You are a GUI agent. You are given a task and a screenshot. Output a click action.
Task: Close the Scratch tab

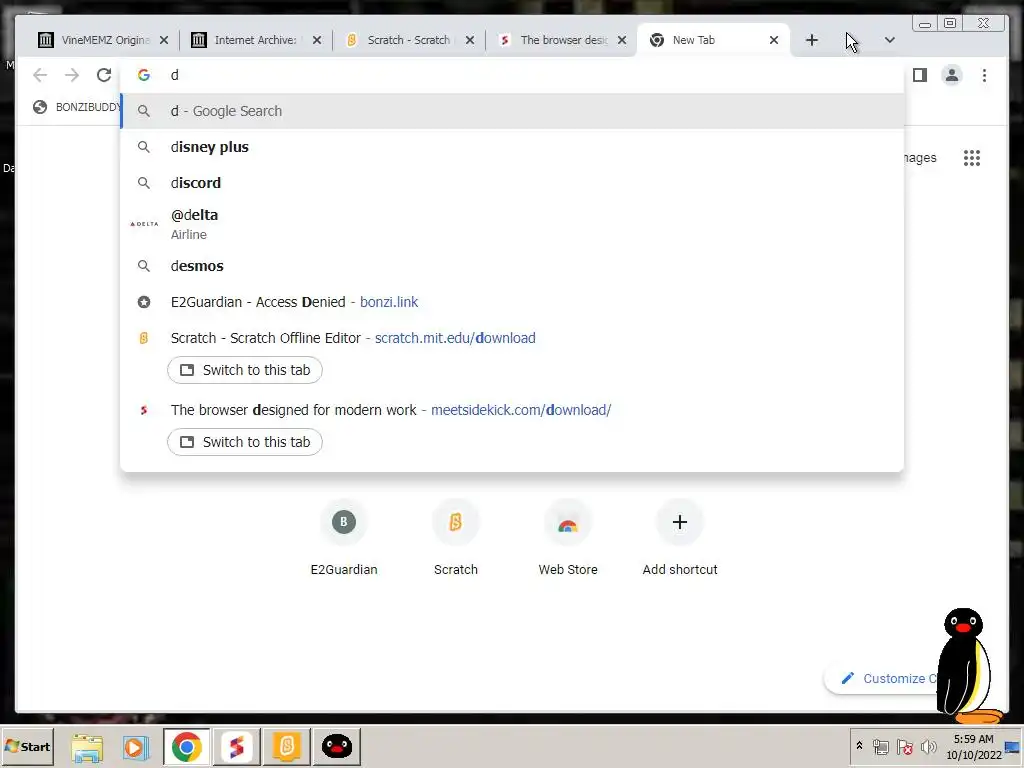point(470,40)
